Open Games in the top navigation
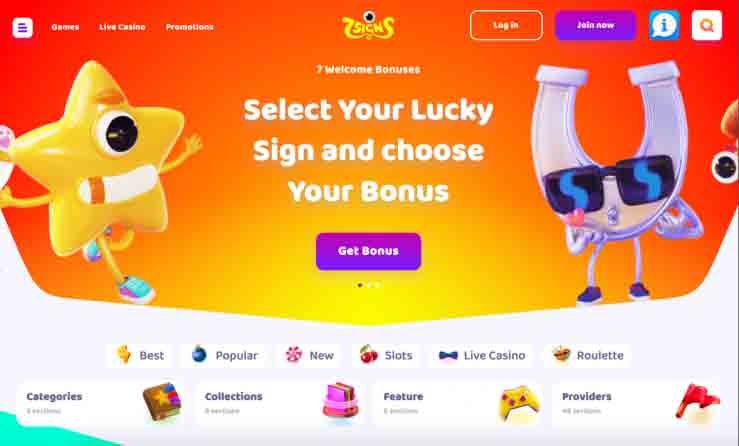This screenshot has width=739, height=446. click(x=65, y=27)
